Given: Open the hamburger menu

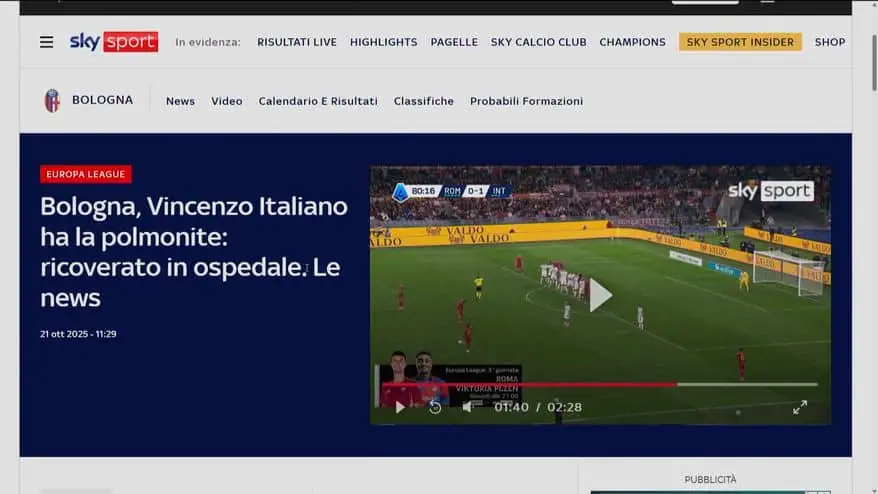Looking at the screenshot, I should (x=47, y=42).
